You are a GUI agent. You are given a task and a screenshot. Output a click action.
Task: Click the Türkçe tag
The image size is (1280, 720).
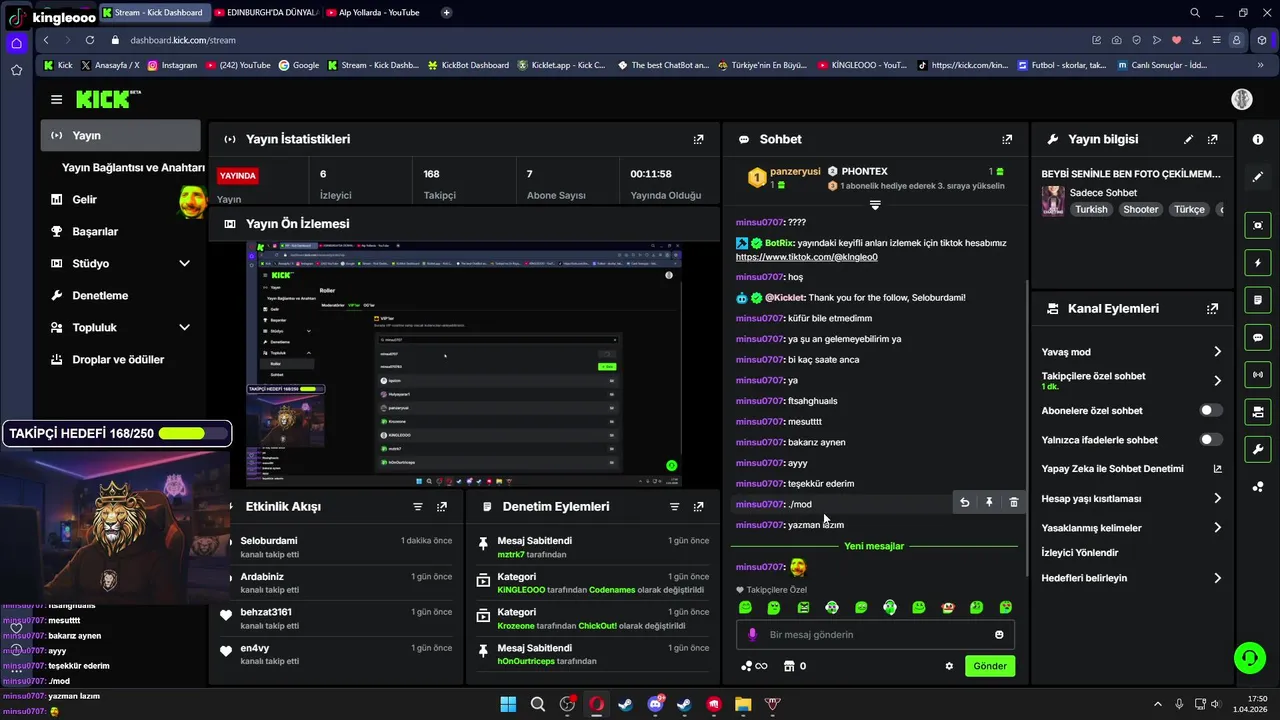(1189, 209)
